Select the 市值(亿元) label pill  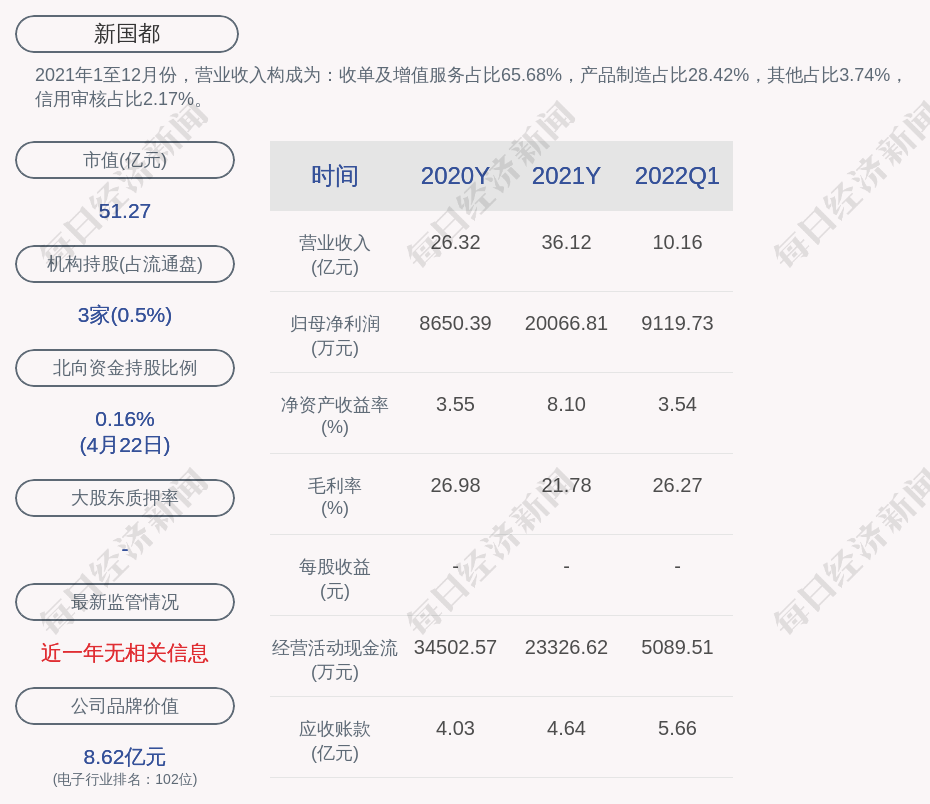tap(125, 160)
